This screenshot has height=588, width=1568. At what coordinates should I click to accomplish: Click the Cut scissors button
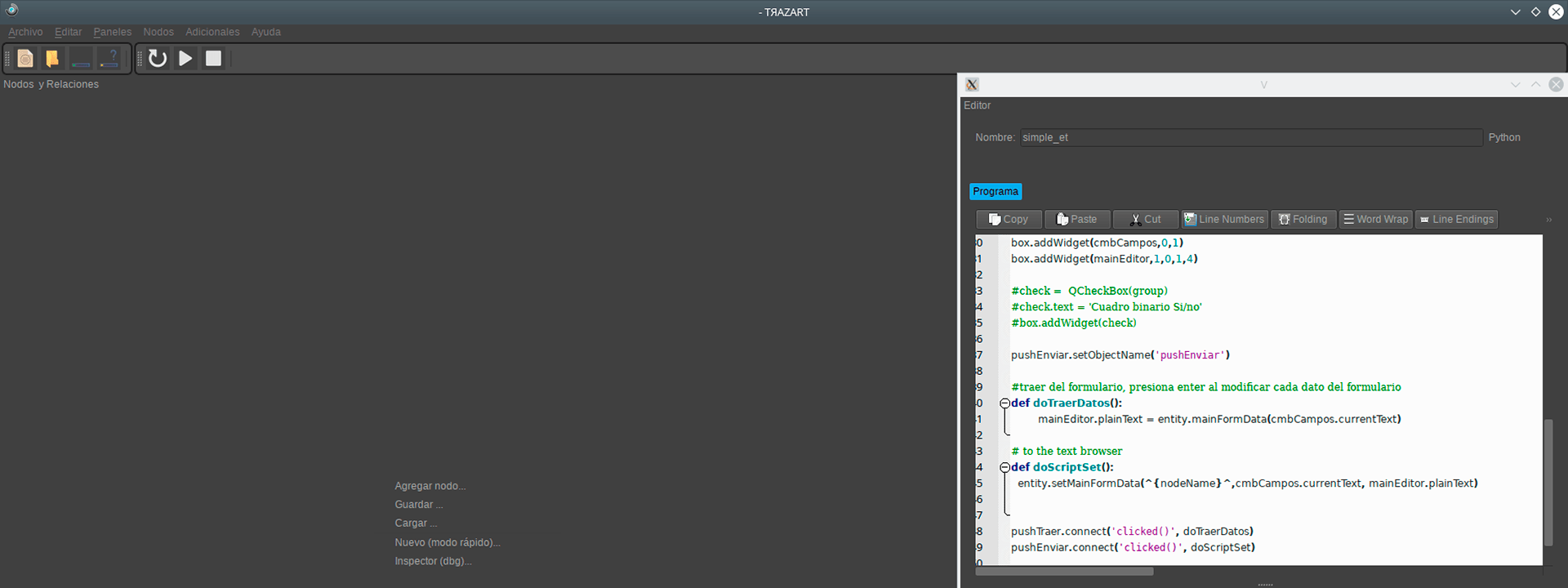pos(1145,220)
